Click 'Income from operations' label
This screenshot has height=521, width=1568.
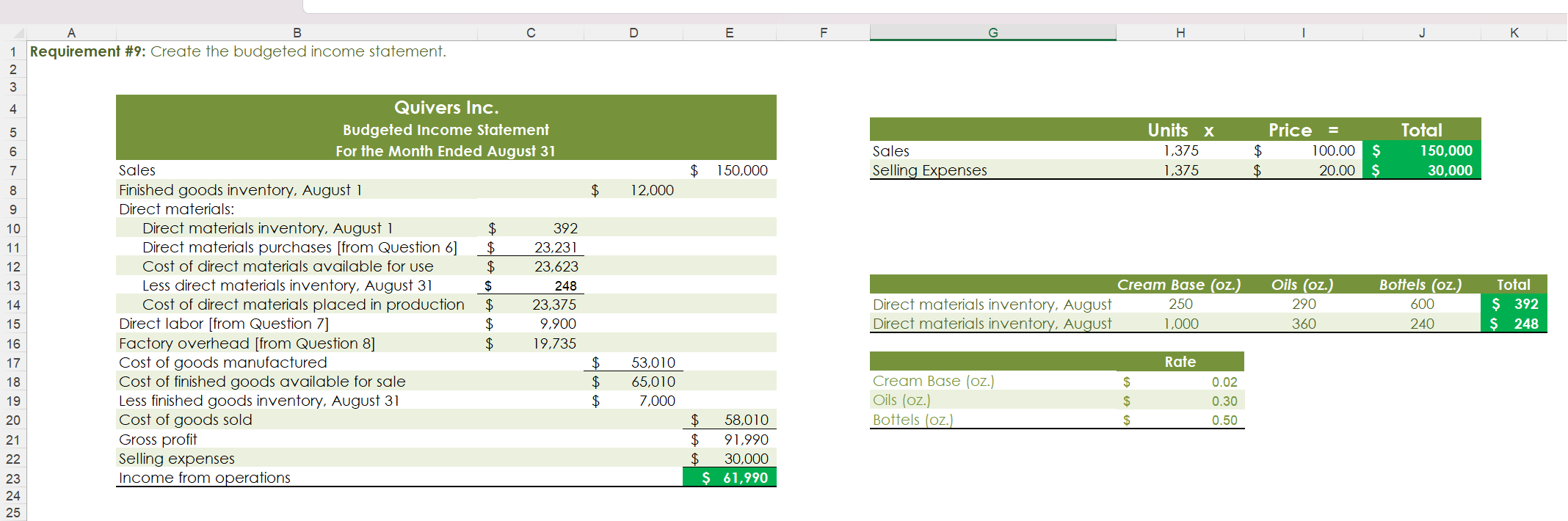[x=205, y=478]
